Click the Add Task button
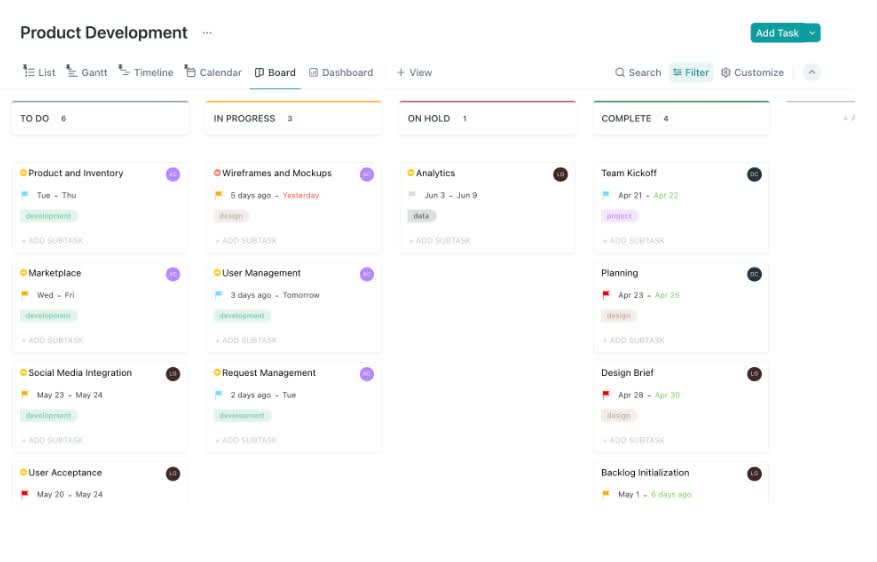The width and height of the screenshot is (877, 562). pyautogui.click(x=777, y=33)
